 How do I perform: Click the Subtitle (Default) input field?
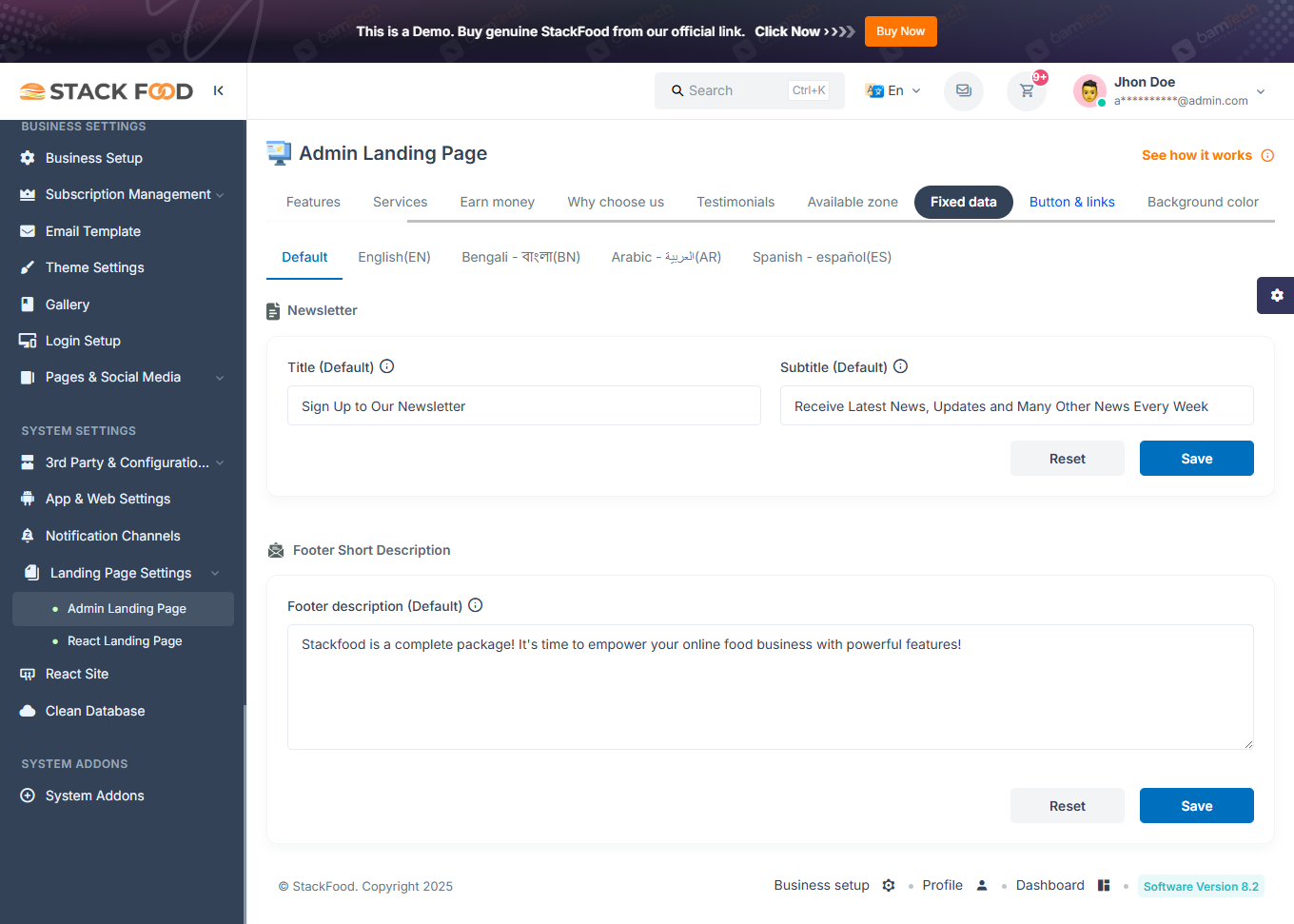[x=1016, y=405]
